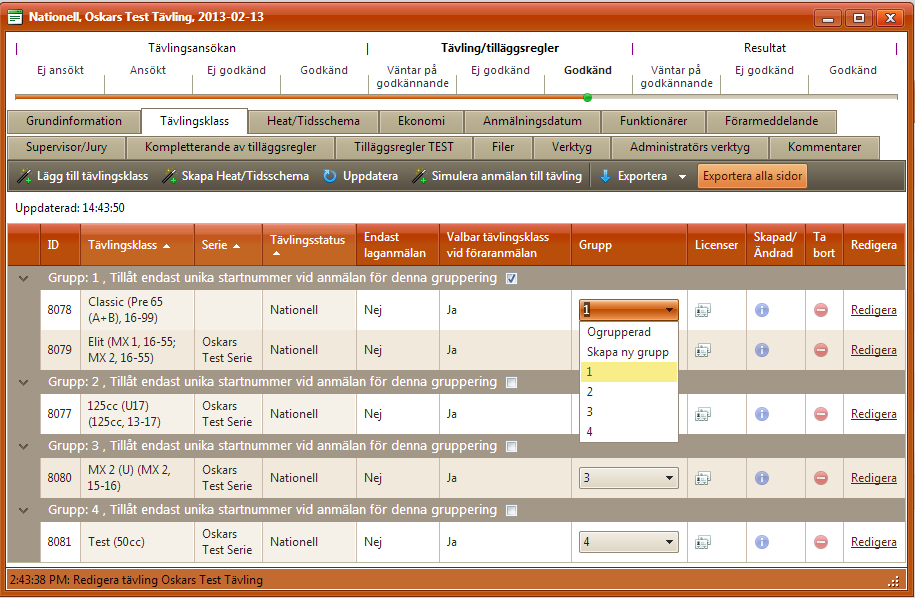
Task: Show created/changed info for class 8081
Action: pos(762,543)
